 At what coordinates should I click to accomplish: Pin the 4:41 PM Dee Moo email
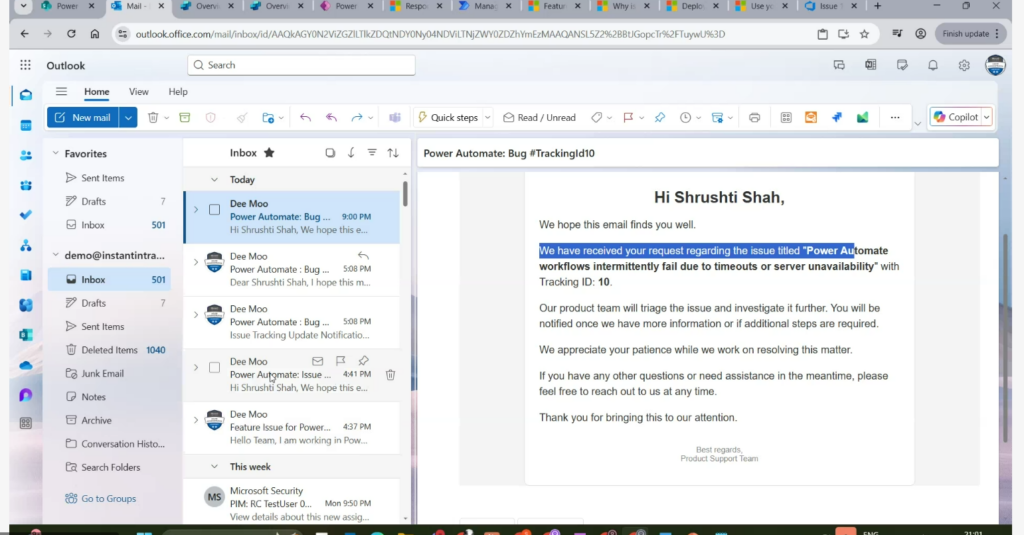364,361
